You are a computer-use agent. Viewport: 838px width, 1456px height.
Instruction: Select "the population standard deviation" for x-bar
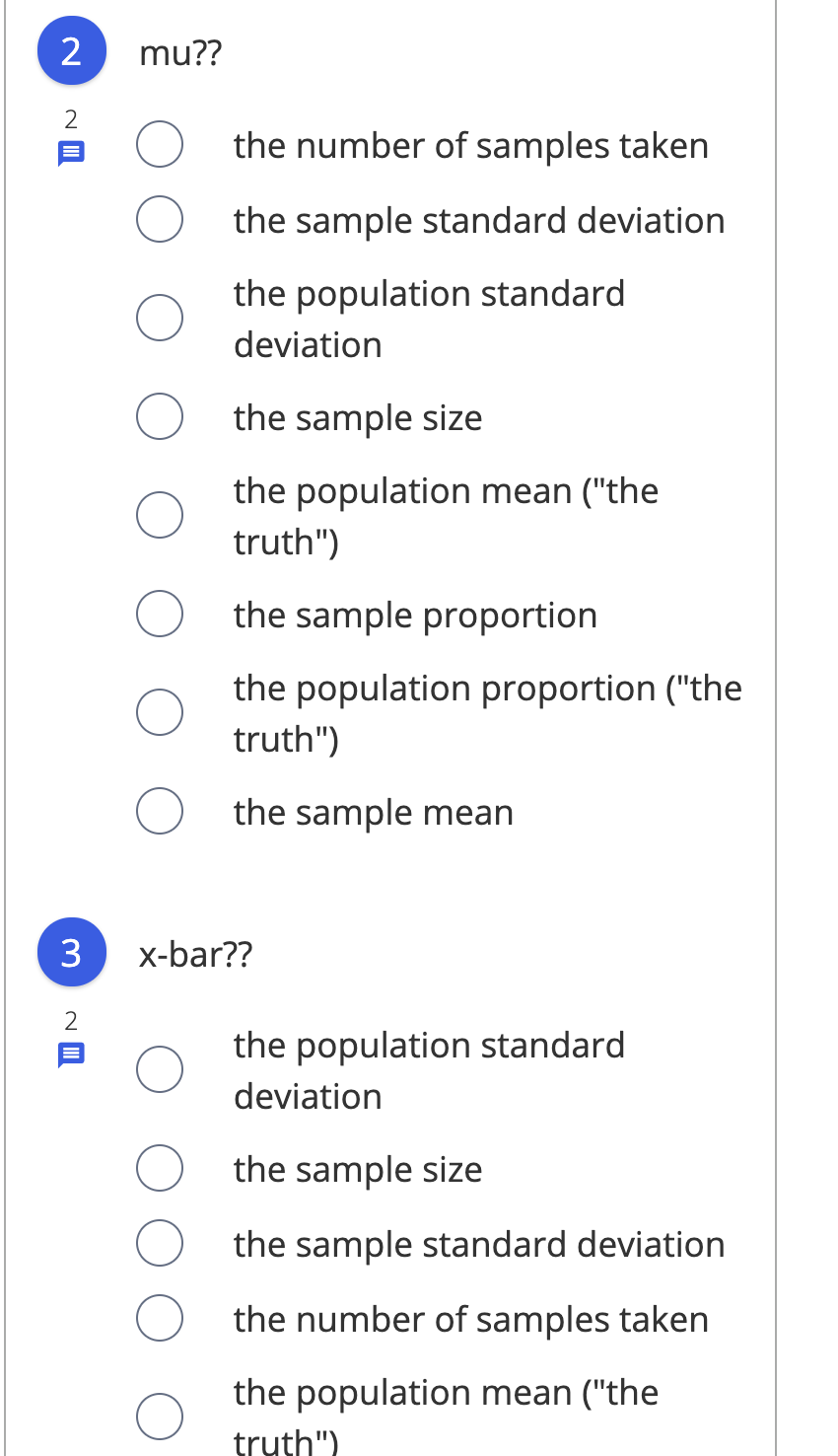tap(160, 1068)
